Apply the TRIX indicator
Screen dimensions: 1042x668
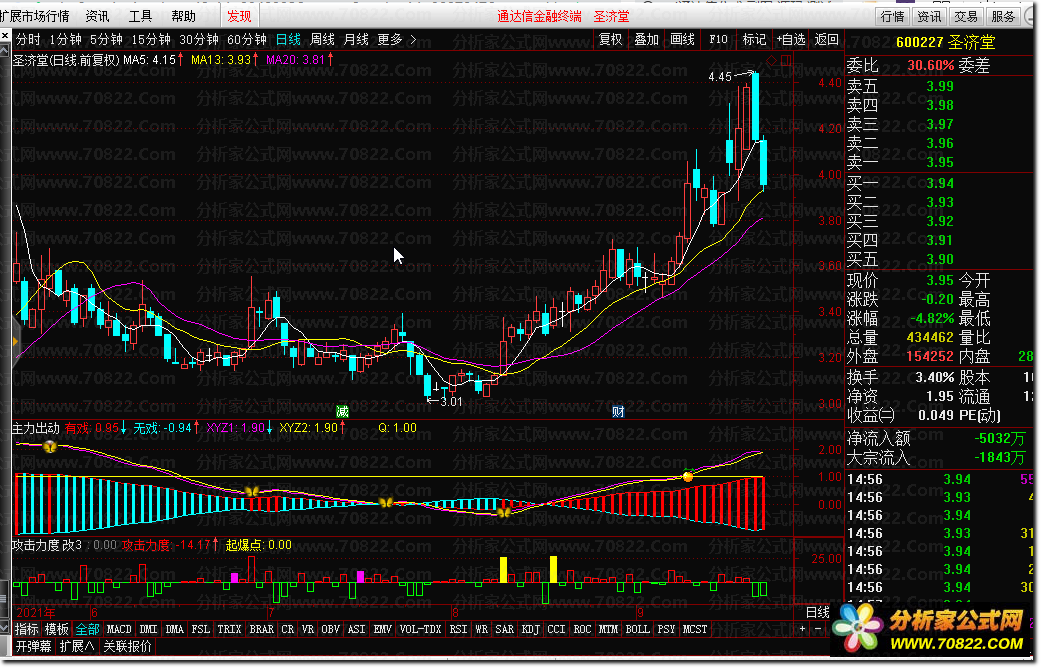click(x=229, y=629)
